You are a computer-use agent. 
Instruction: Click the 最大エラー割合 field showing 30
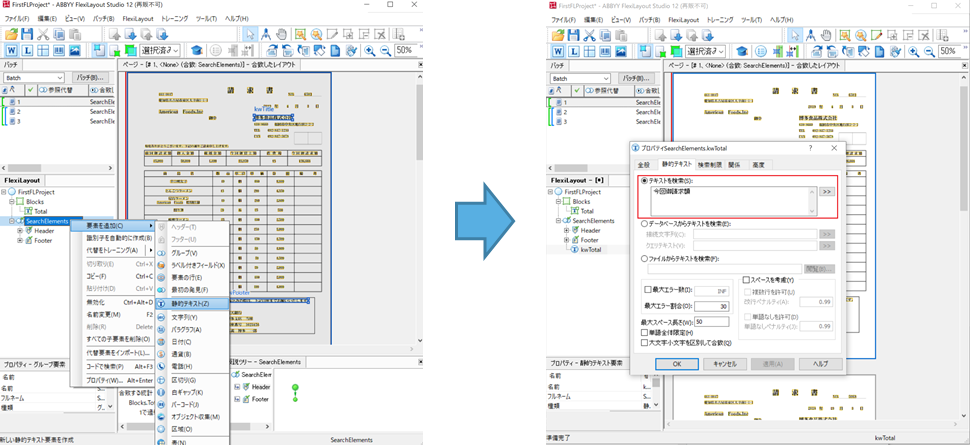(711, 306)
